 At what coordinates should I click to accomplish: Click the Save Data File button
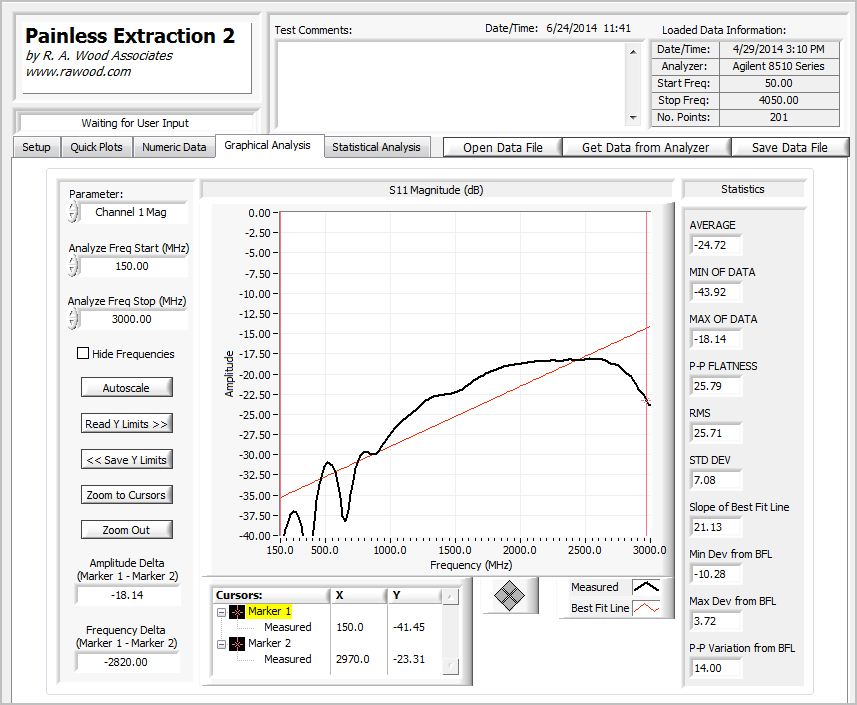(x=790, y=148)
